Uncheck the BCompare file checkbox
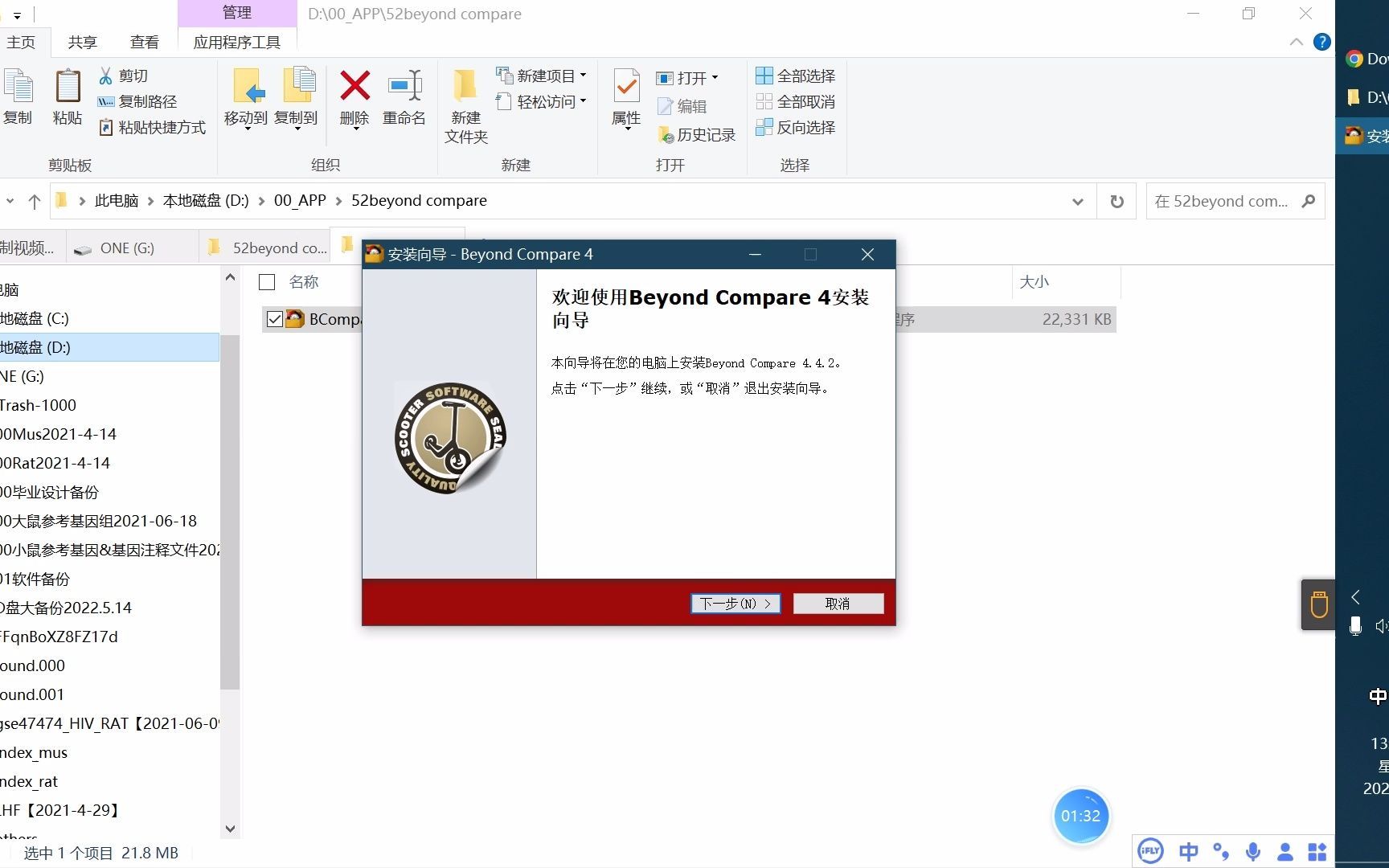 [275, 319]
